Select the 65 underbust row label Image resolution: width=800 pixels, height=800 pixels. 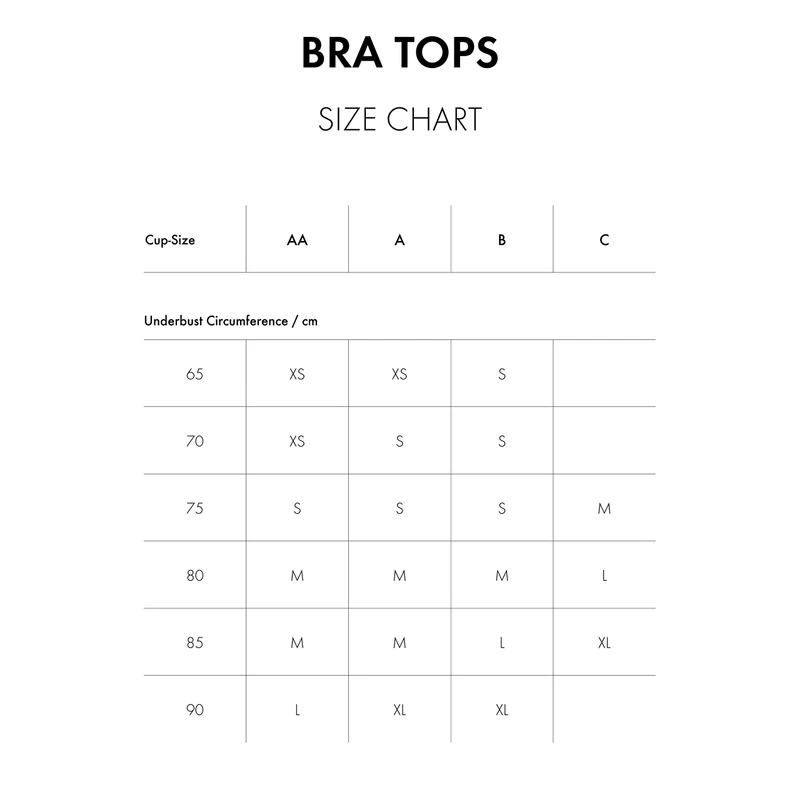click(195, 374)
